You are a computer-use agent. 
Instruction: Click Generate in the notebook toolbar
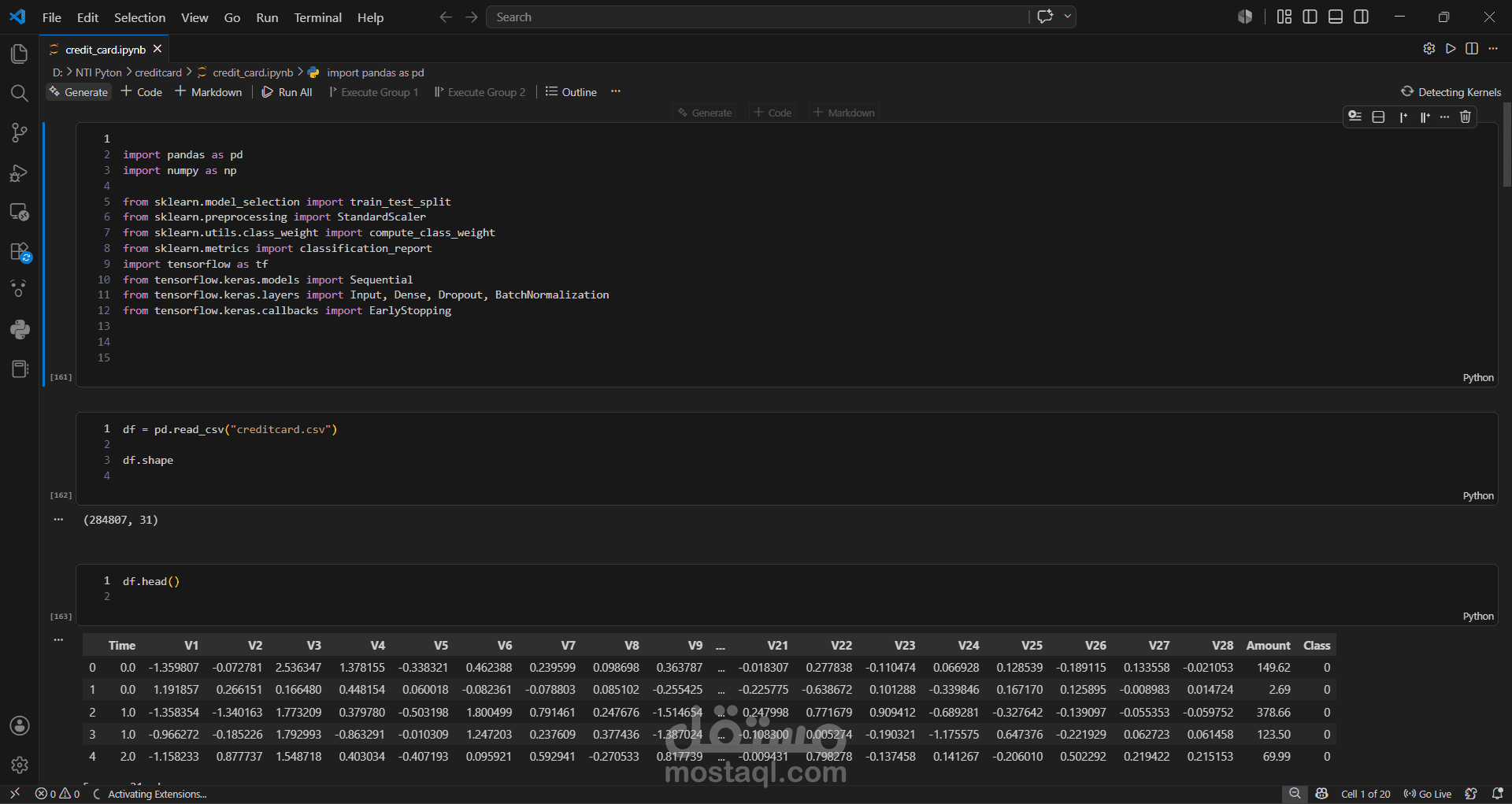click(78, 92)
